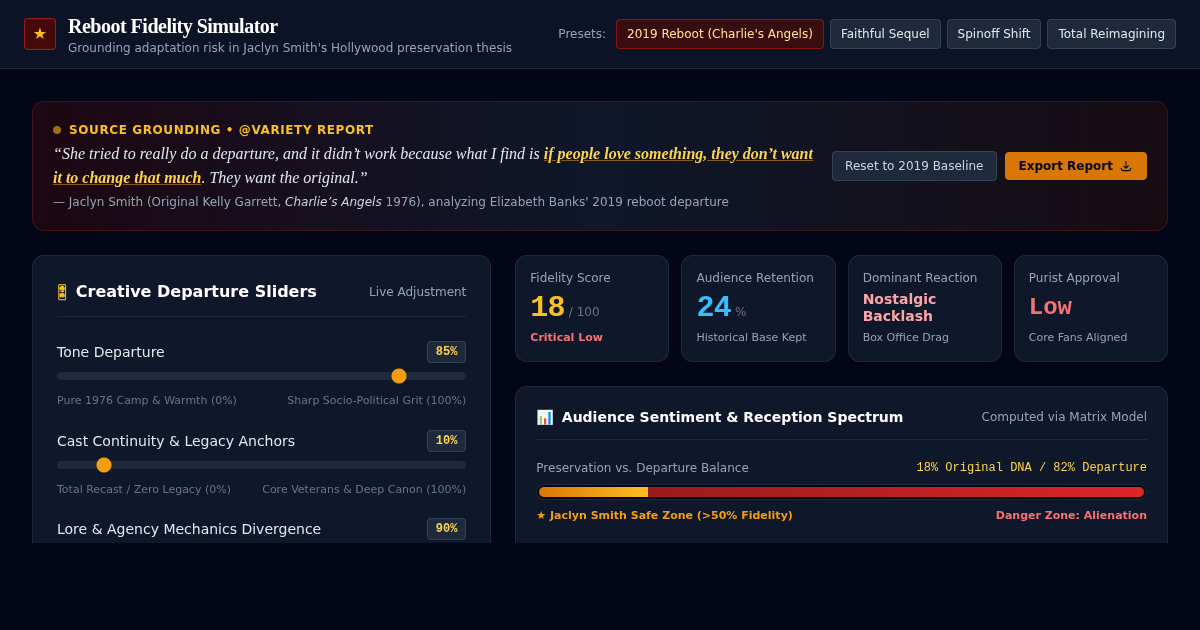Click the Live Adjustment label
1200x630 pixels.
pyautogui.click(x=417, y=292)
